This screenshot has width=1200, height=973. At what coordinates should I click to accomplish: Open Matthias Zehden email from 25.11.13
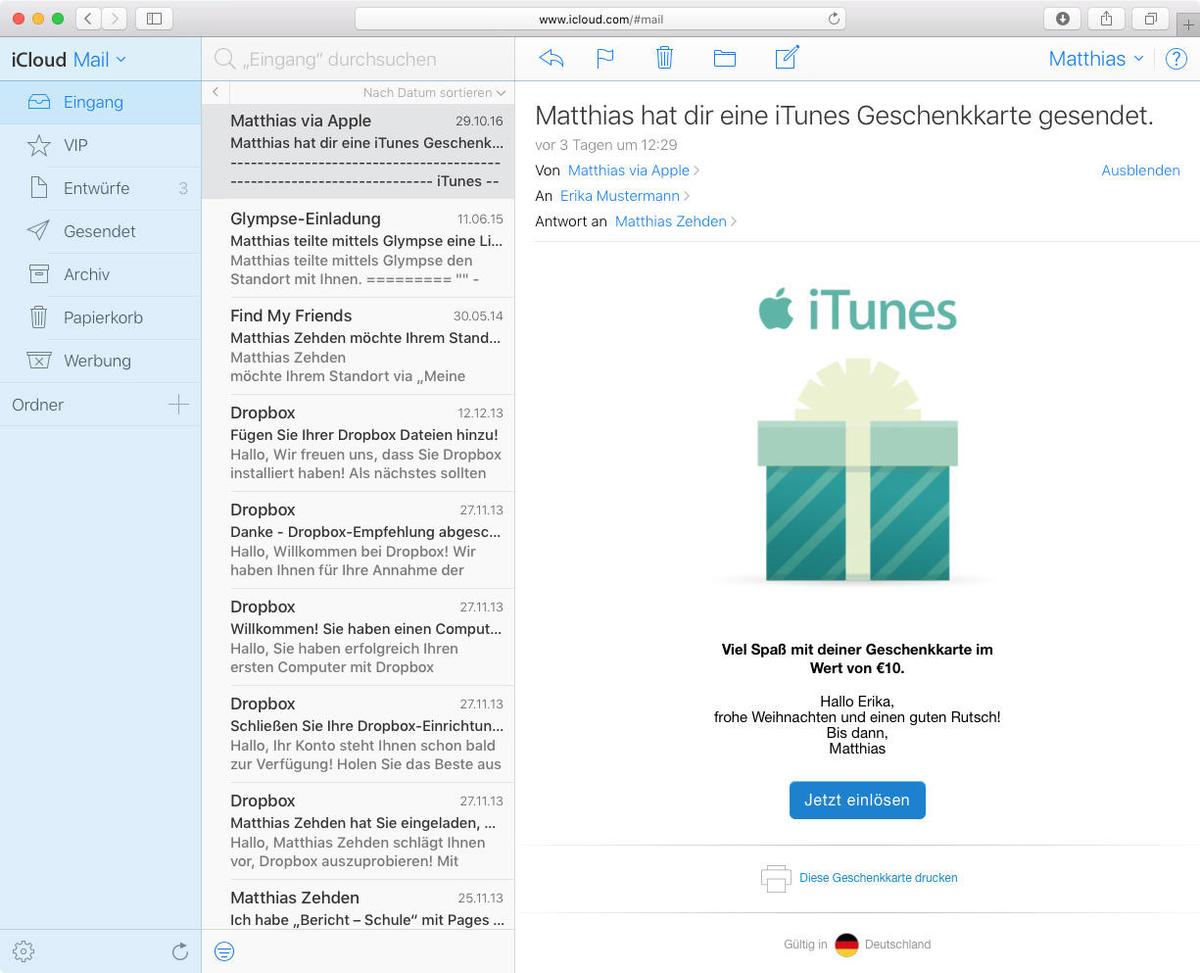[x=358, y=904]
